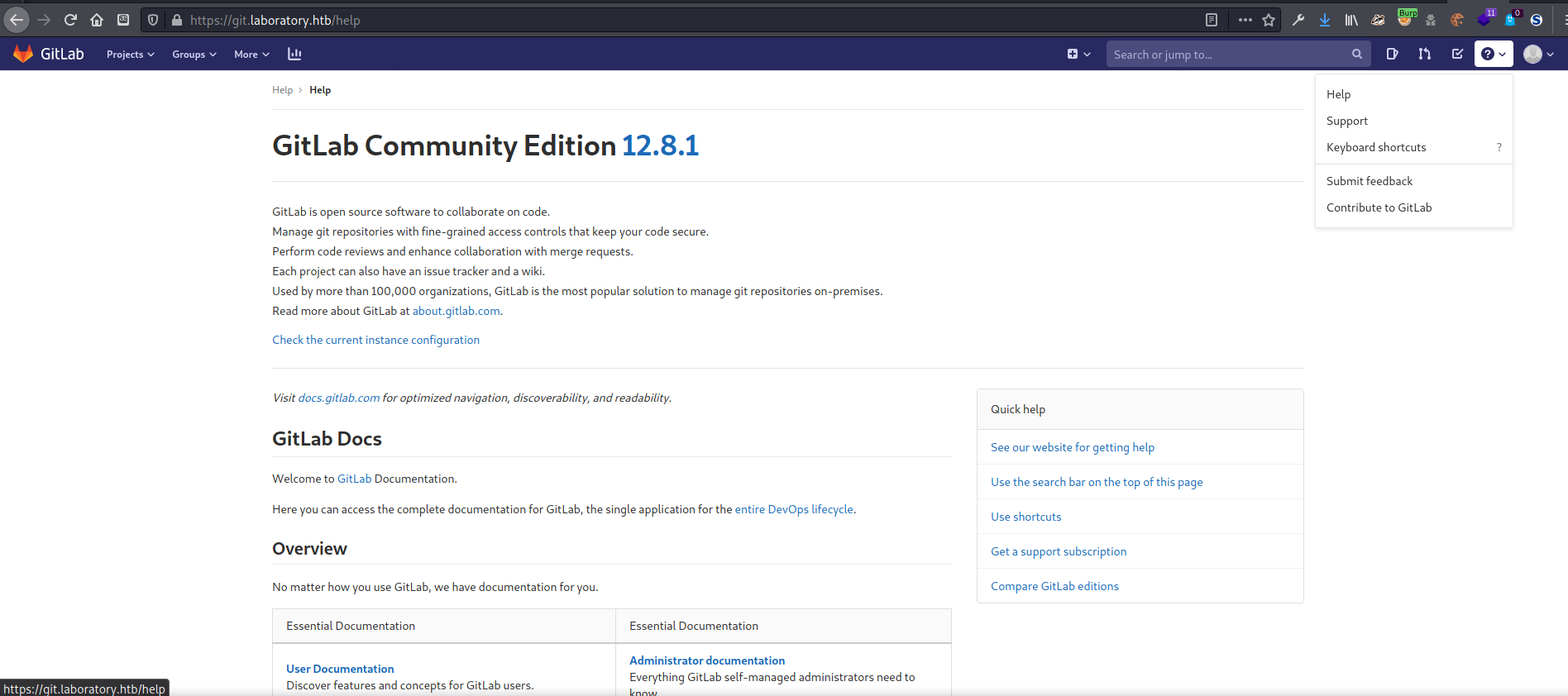Click the toolbar icon right of Home
The image size is (1568, 696).
[x=123, y=20]
